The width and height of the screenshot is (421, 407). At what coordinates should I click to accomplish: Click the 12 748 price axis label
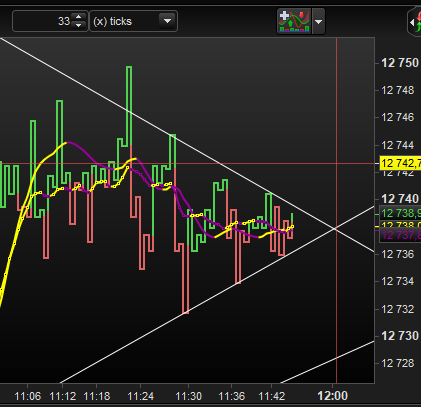click(398, 90)
